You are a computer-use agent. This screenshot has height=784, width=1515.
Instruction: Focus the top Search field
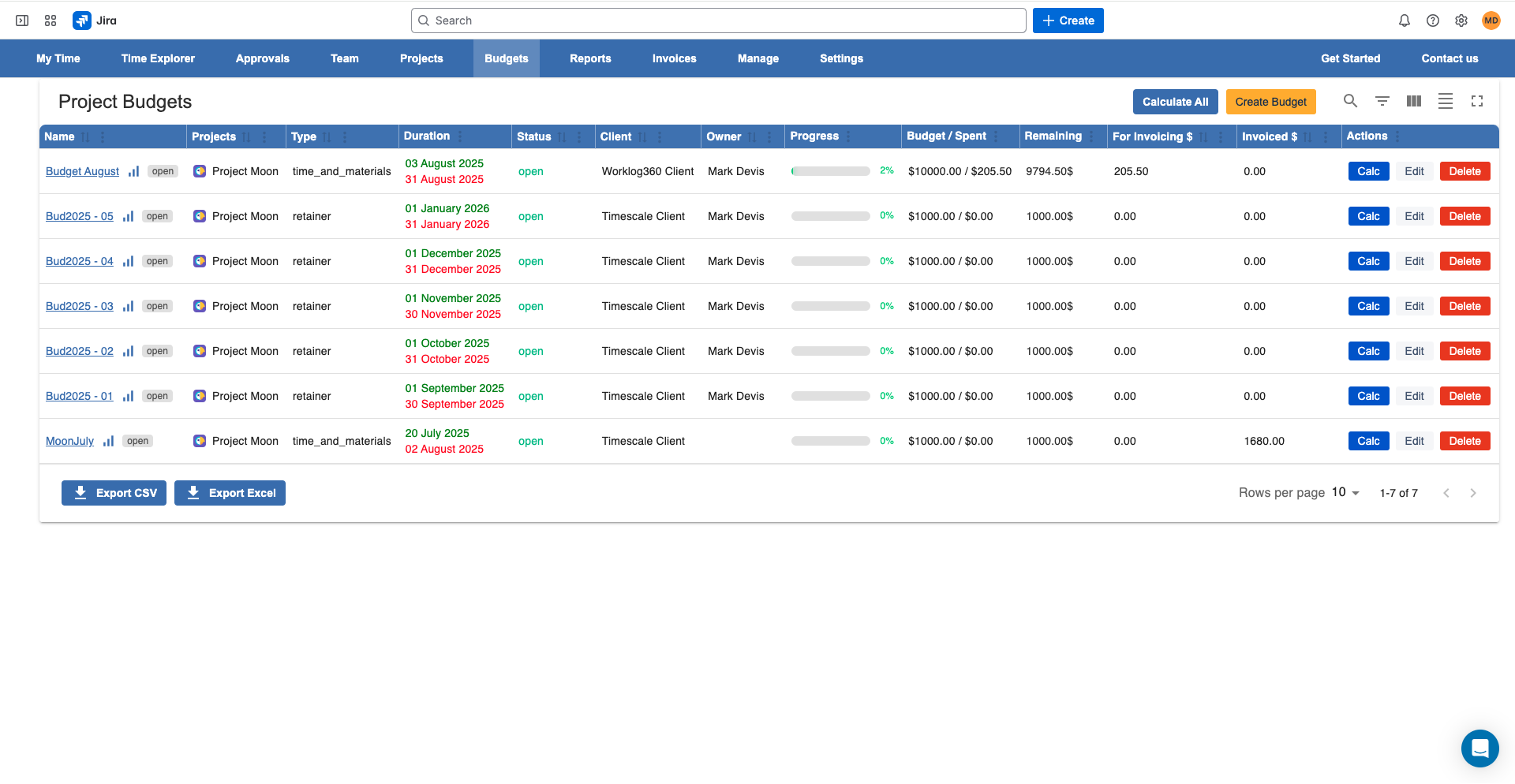coord(718,21)
